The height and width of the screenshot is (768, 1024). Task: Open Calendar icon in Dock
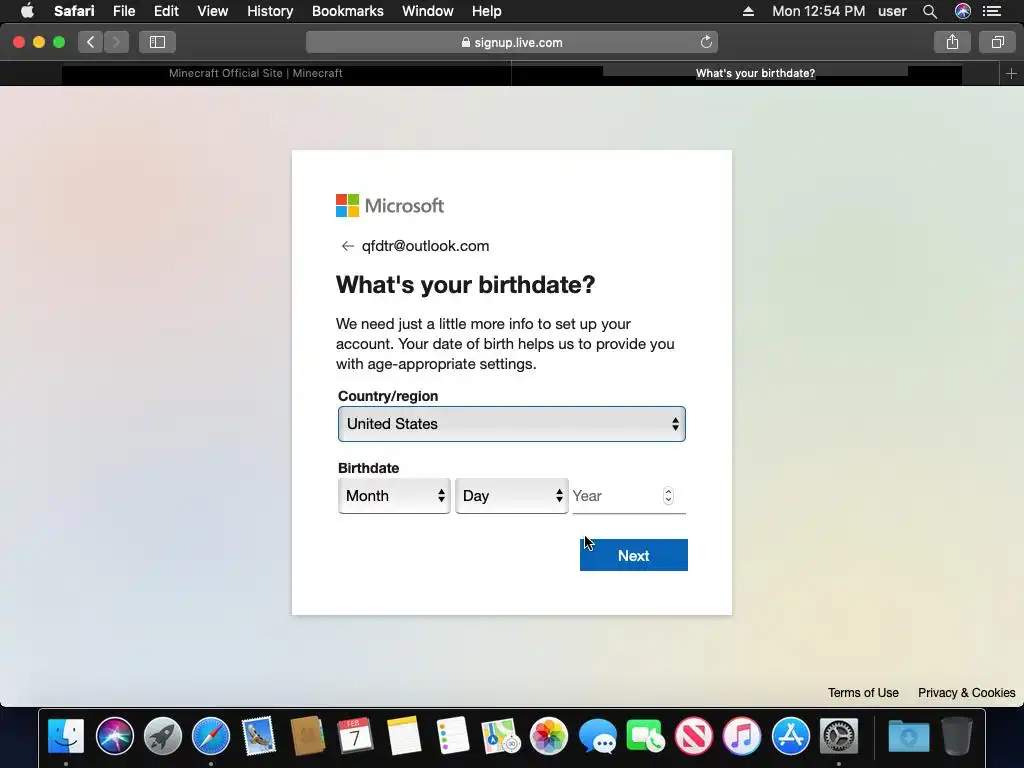(355, 736)
